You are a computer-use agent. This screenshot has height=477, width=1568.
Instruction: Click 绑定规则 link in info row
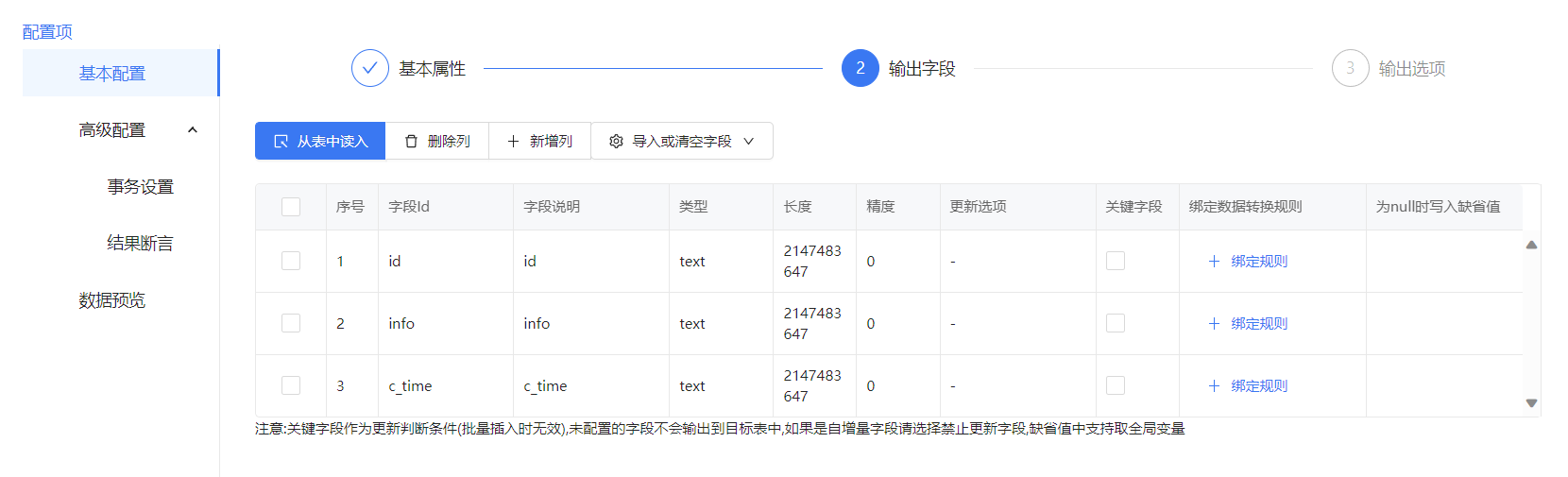1259,324
